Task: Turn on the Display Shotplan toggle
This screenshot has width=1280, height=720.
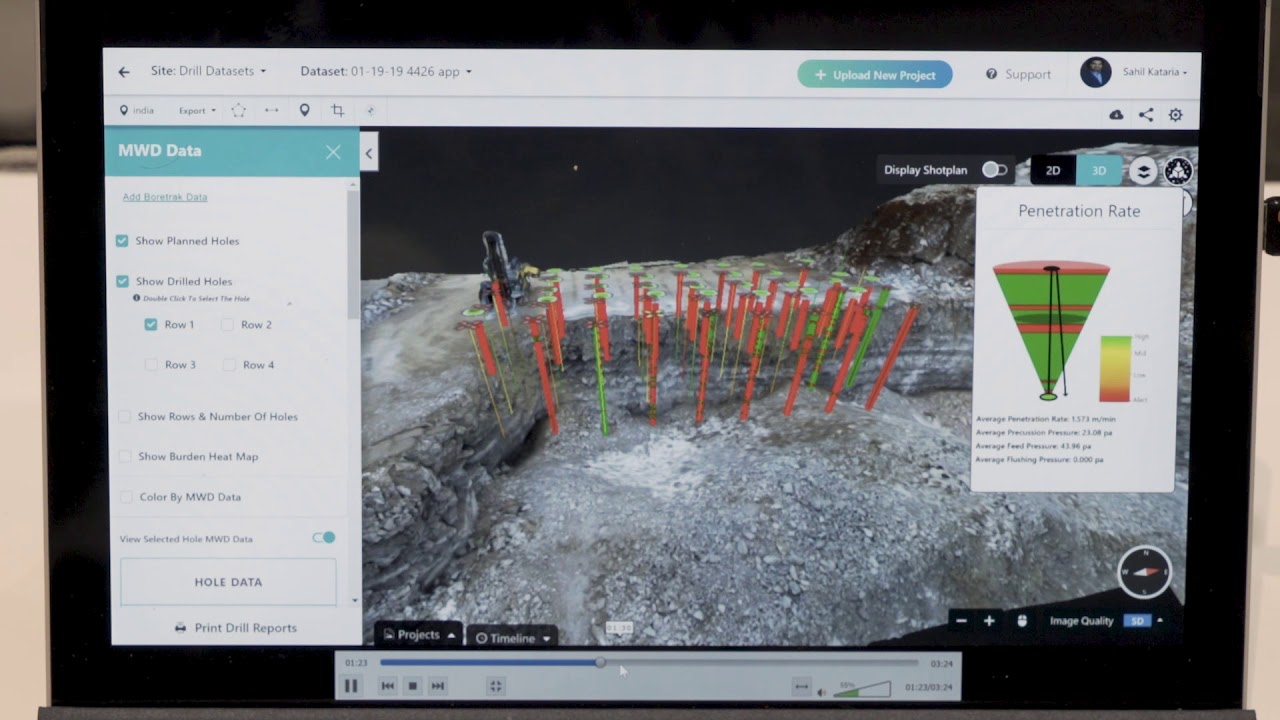Action: pos(994,170)
